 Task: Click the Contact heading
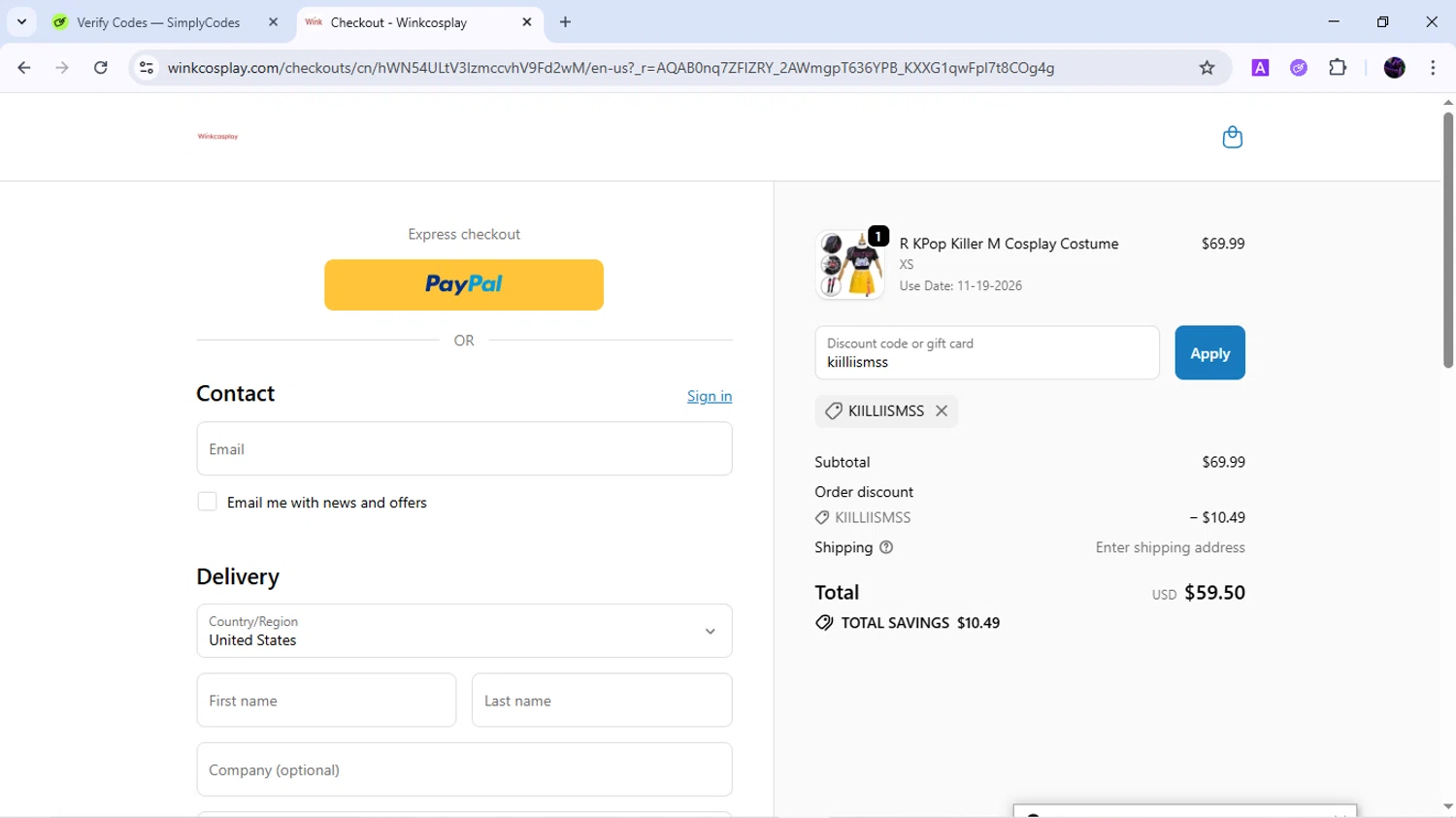(x=236, y=393)
